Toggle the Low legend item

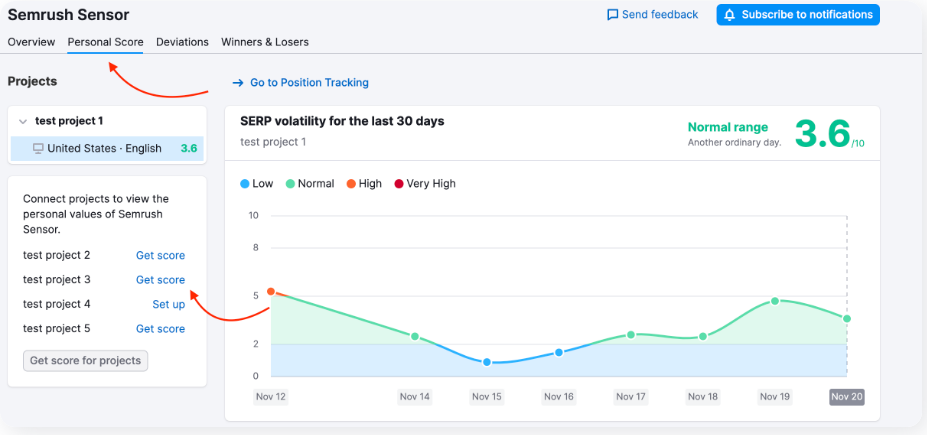[257, 184]
